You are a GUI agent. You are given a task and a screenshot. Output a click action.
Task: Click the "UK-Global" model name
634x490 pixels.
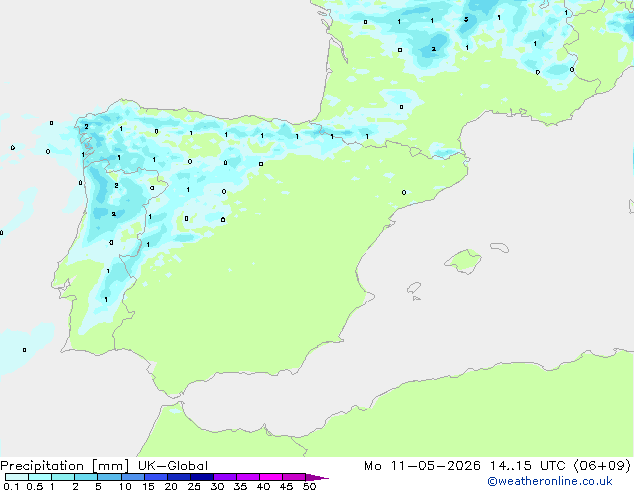tap(173, 466)
